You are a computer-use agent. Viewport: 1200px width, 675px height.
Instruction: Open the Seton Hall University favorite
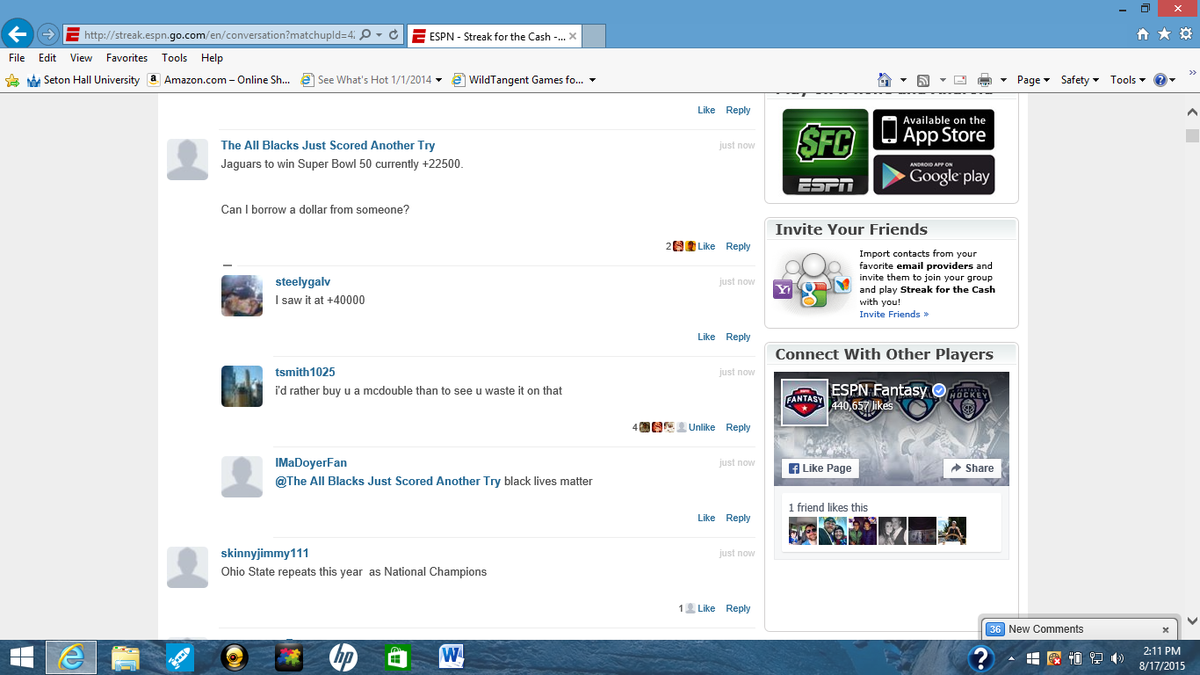[x=84, y=80]
